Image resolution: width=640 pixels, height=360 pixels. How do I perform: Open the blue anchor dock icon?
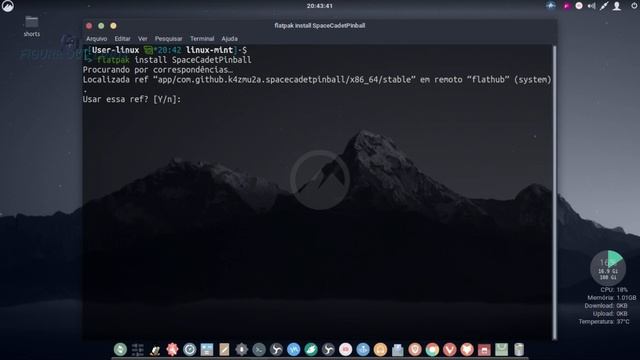tap(363, 349)
